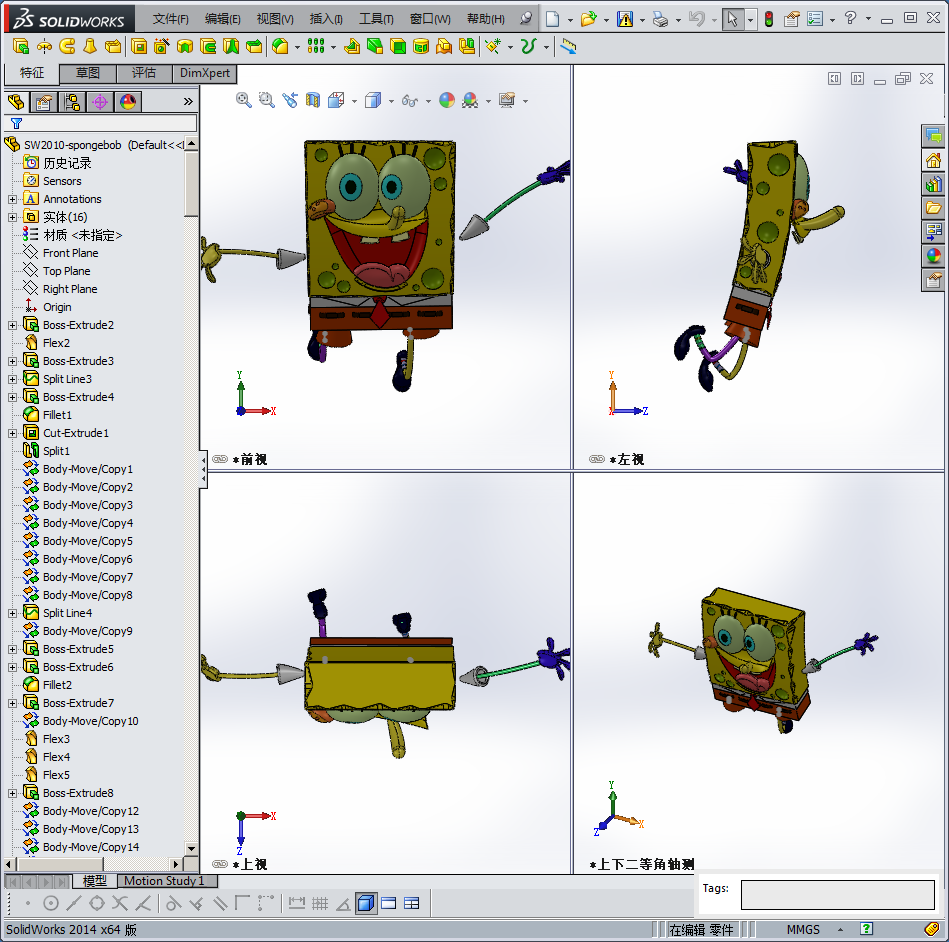The height and width of the screenshot is (942, 949).
Task: Open the FeatureManager design tree tab
Action: pyautogui.click(x=16, y=102)
